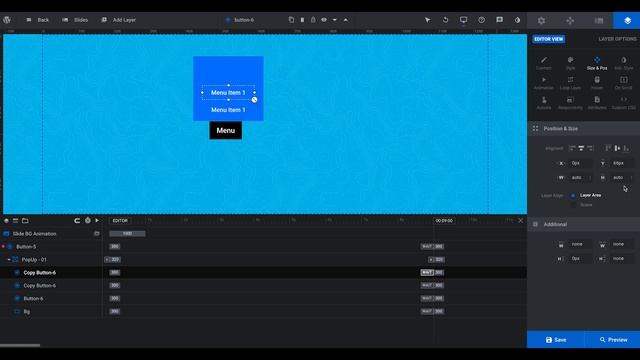Align layer vertically to middle
The height and width of the screenshot is (360, 640).
[617, 148]
